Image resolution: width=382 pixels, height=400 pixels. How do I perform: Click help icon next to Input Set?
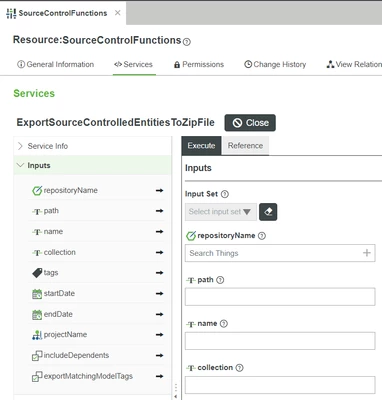[x=225, y=194]
